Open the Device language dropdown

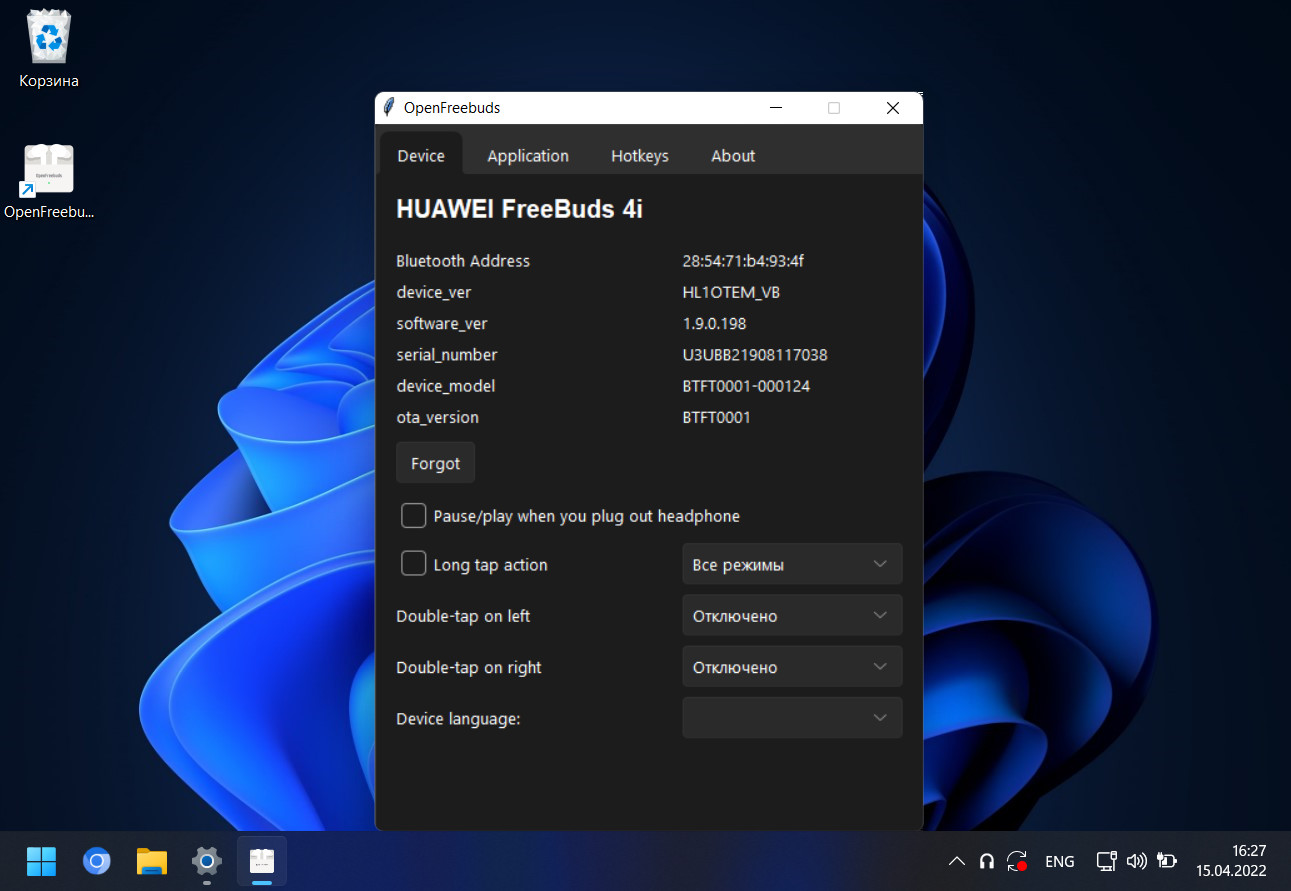[792, 718]
